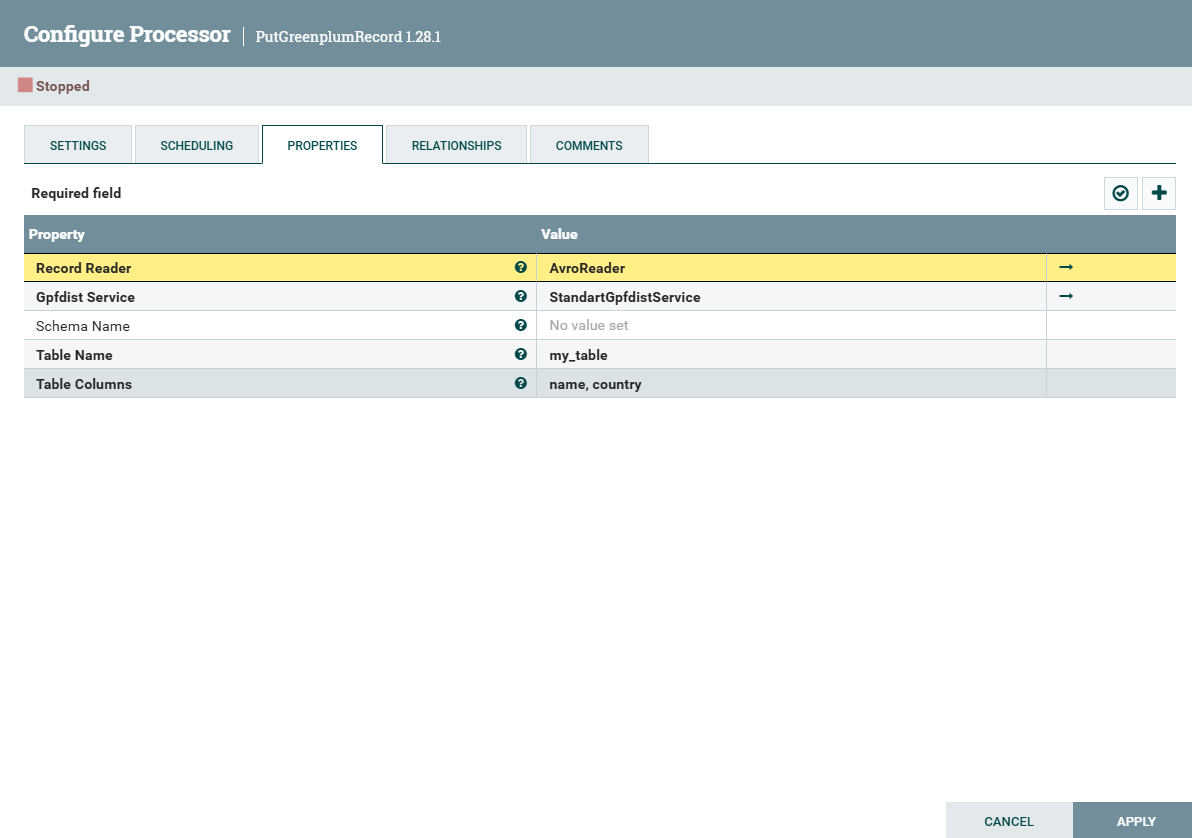Click the verify properties checkmark icon
Image resolution: width=1192 pixels, height=838 pixels.
[x=1121, y=193]
